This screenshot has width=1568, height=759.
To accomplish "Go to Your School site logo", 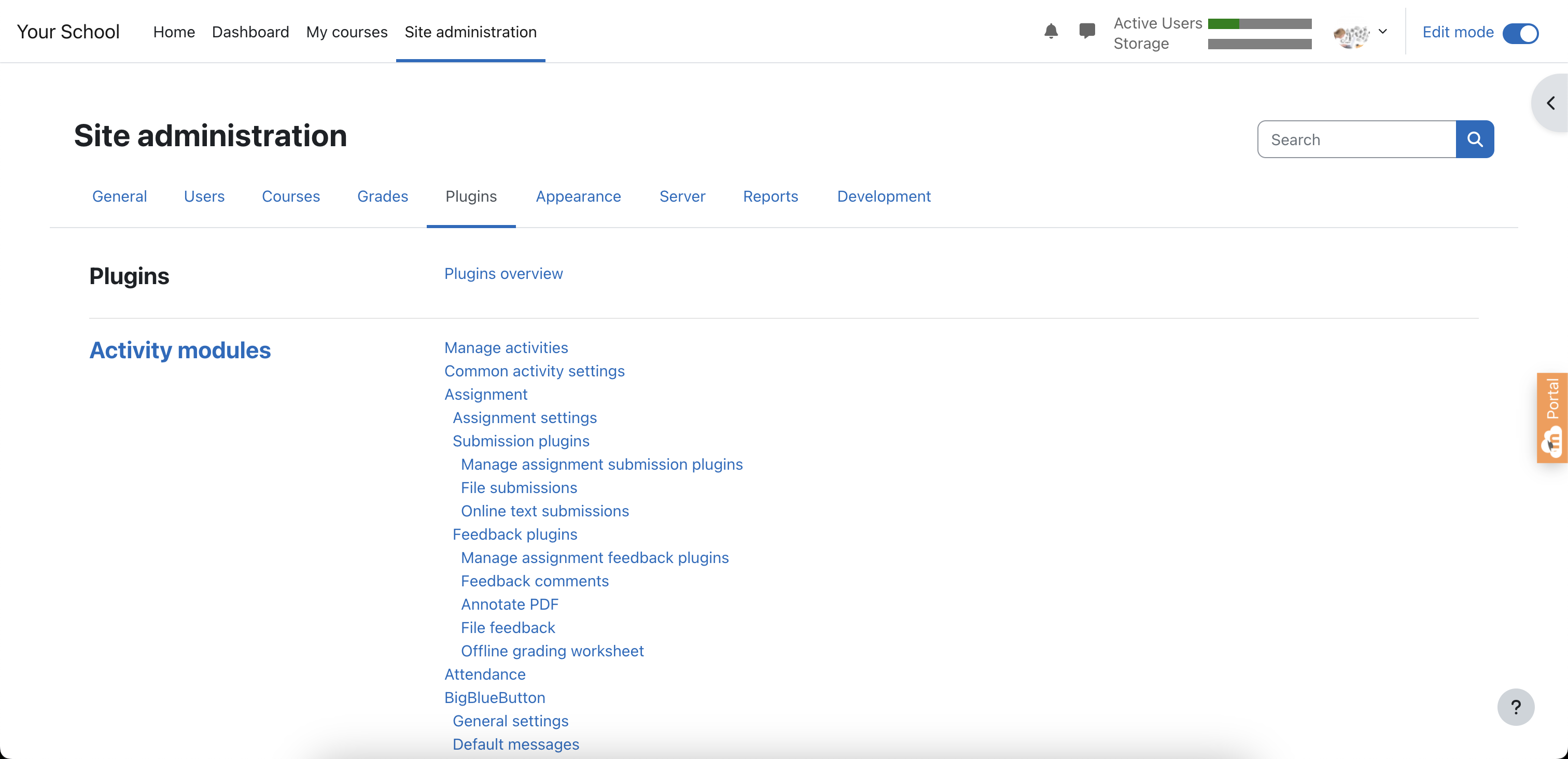I will pyautogui.click(x=68, y=32).
